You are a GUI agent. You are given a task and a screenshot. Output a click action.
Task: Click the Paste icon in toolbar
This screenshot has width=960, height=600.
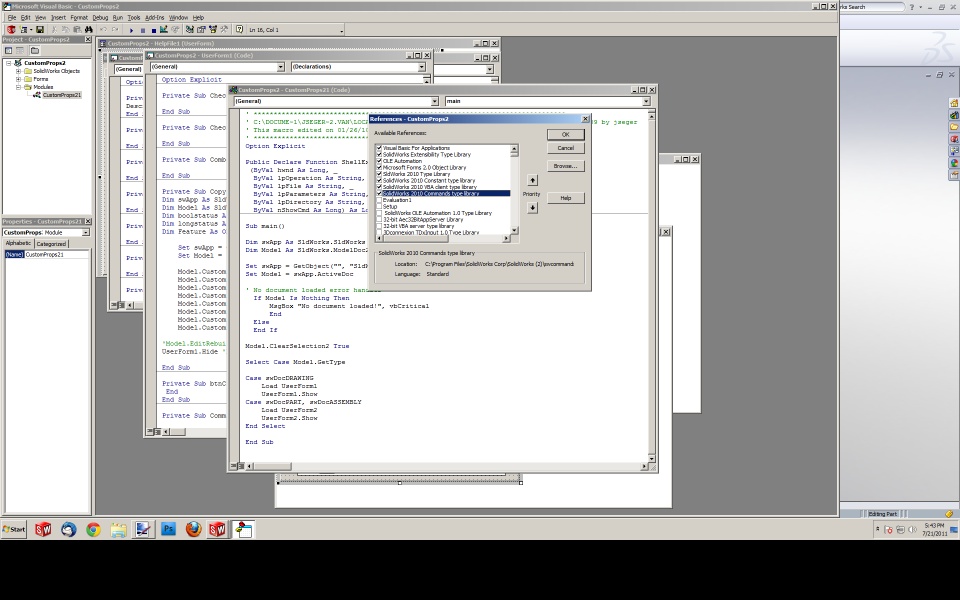point(78,29)
